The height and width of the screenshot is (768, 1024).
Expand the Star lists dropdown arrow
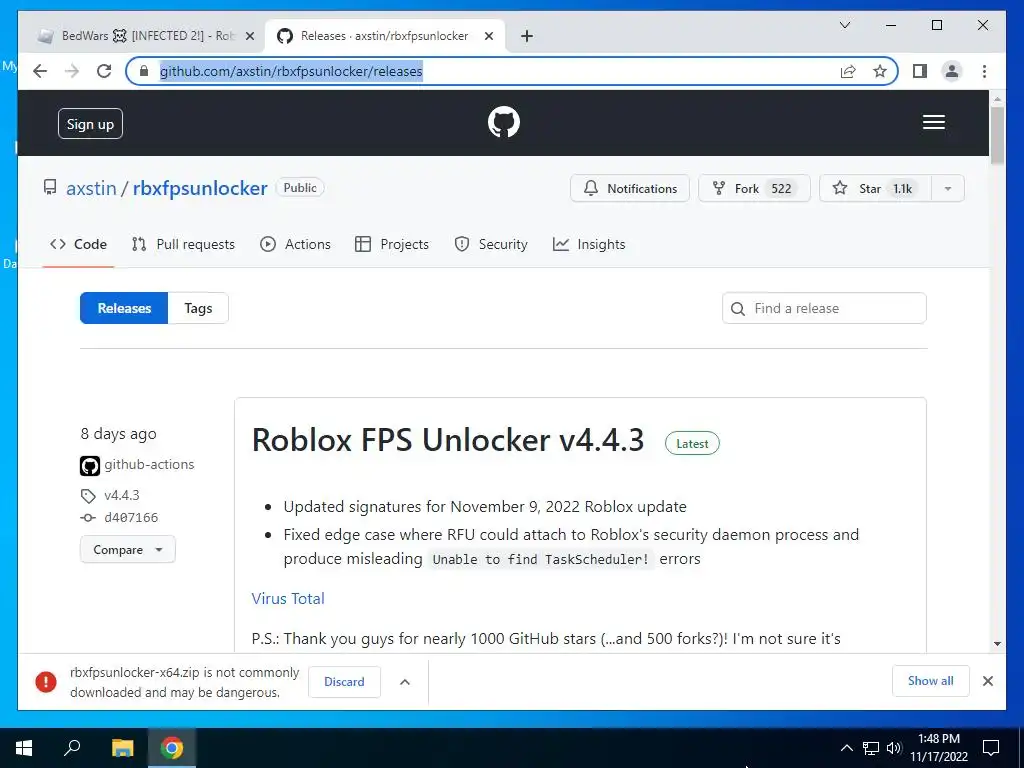coord(948,189)
